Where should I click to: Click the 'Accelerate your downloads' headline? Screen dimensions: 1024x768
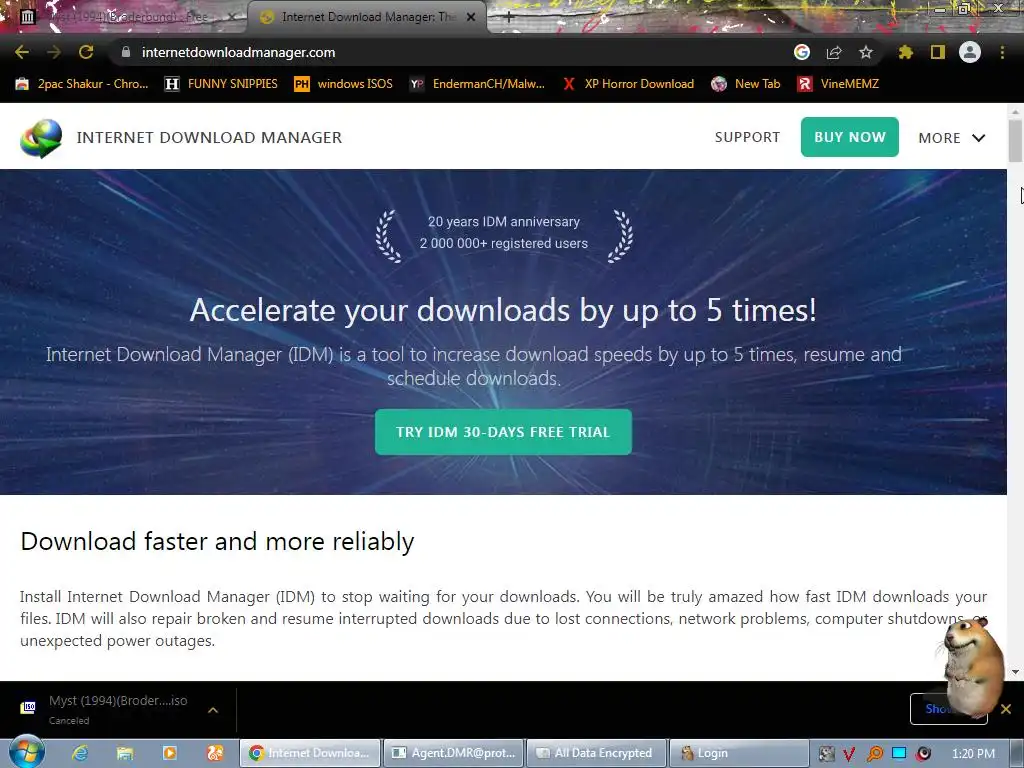click(x=503, y=310)
